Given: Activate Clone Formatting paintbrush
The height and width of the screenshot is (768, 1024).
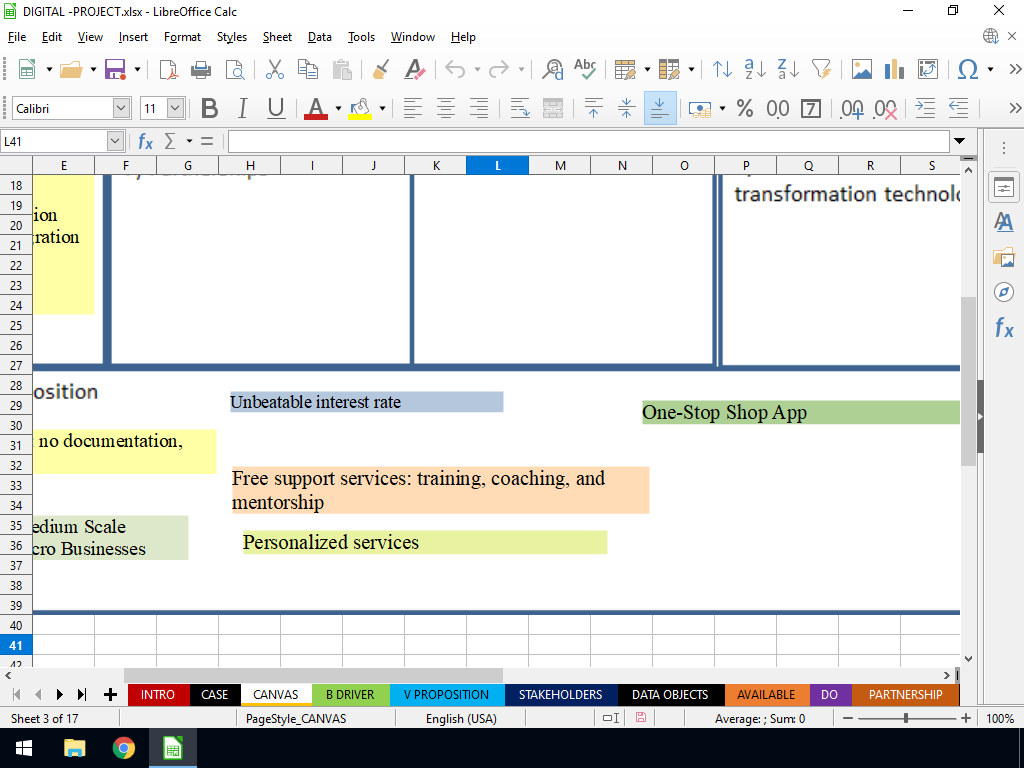Looking at the screenshot, I should point(381,69).
